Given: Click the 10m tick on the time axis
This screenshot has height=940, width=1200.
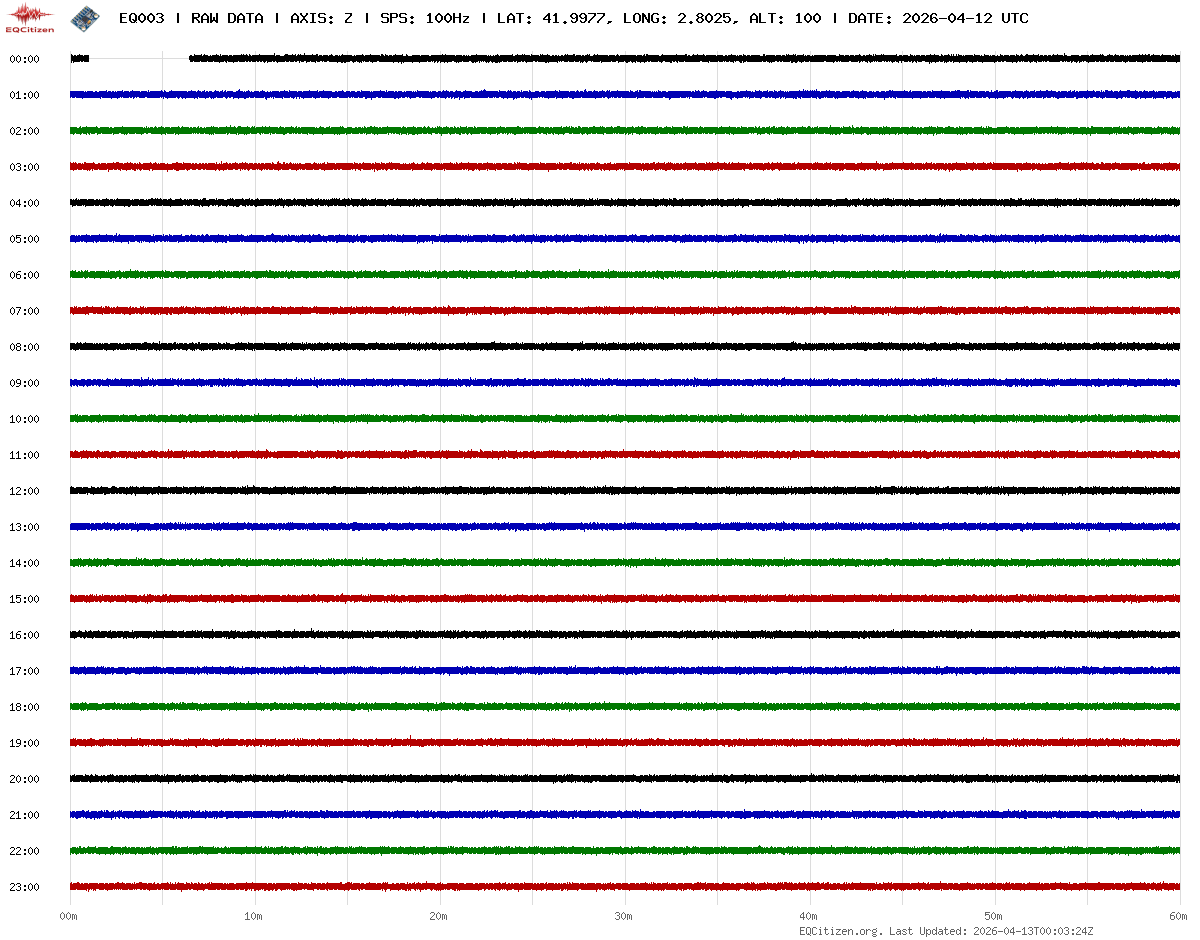Looking at the screenshot, I should click(254, 916).
